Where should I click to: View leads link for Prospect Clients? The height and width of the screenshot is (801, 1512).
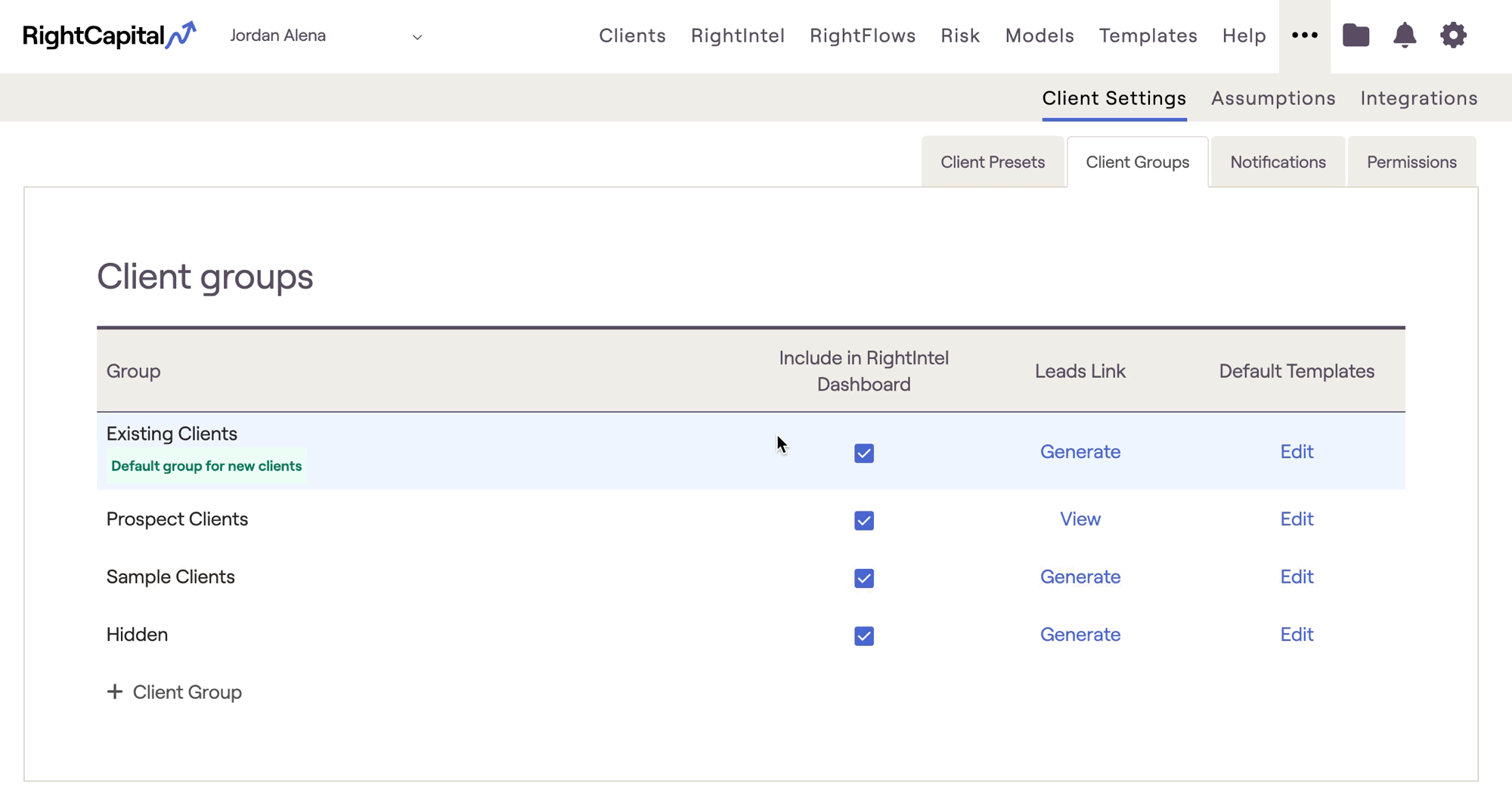tap(1080, 519)
